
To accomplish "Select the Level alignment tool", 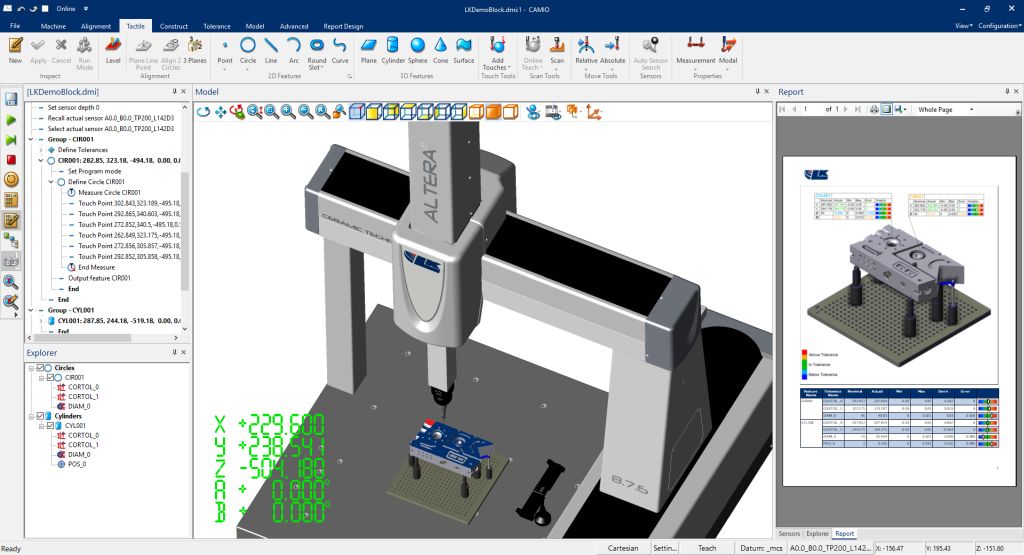I will click(113, 51).
